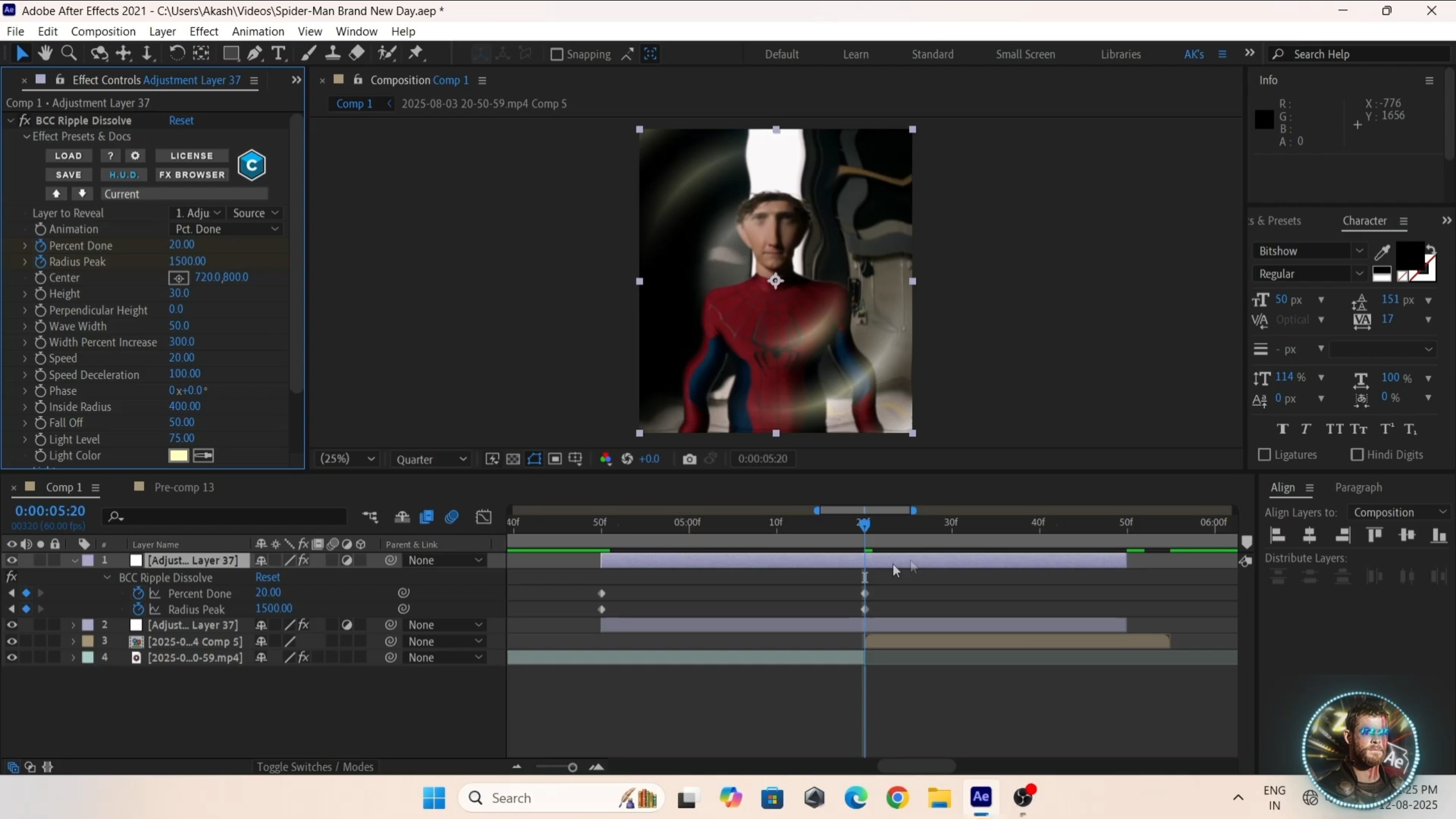Click Toggle Switches / Modes button
This screenshot has width=1456, height=819.
click(315, 767)
